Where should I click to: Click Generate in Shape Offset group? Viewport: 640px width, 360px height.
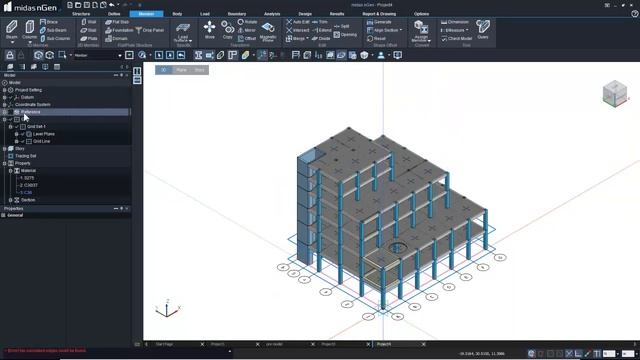click(x=379, y=22)
